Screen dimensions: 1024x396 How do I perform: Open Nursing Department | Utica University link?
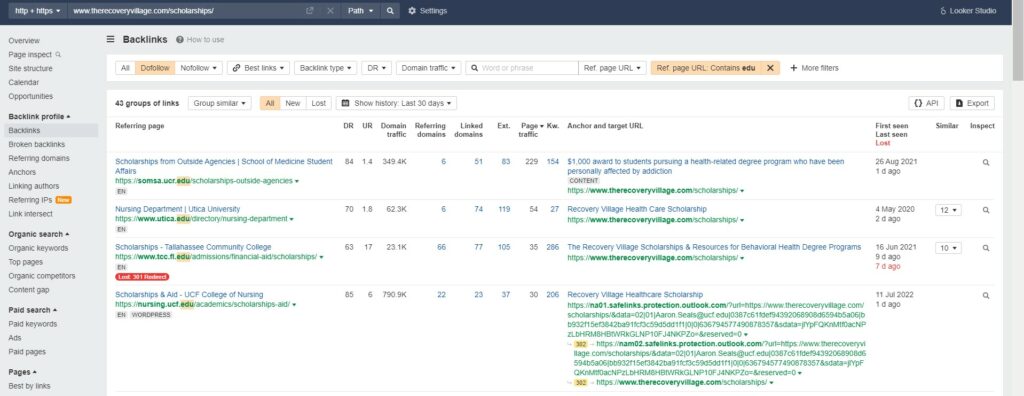click(x=178, y=209)
